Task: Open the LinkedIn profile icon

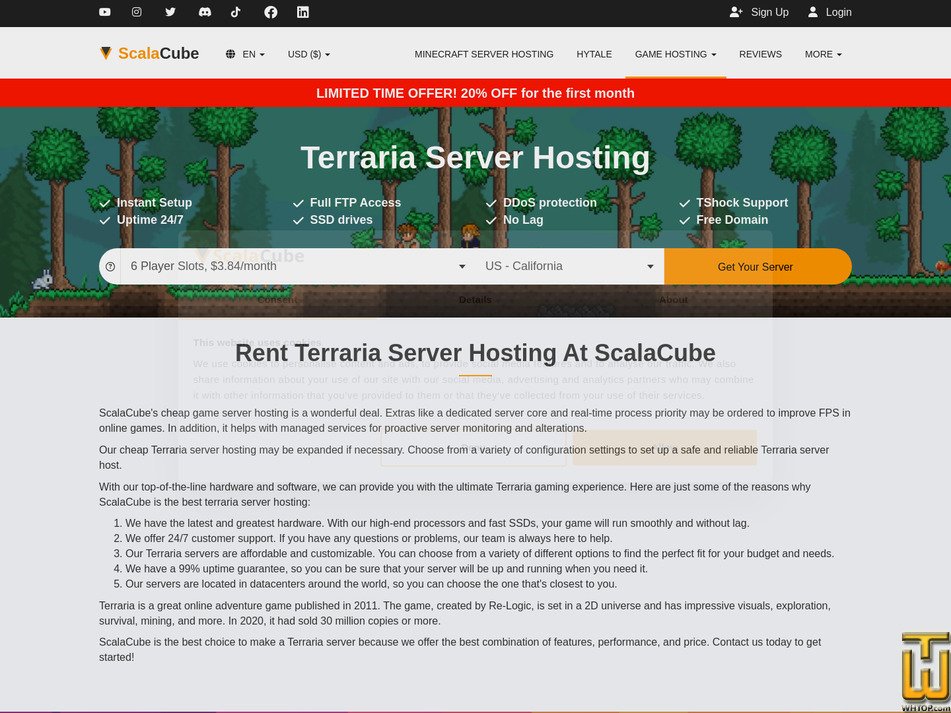Action: pyautogui.click(x=302, y=12)
